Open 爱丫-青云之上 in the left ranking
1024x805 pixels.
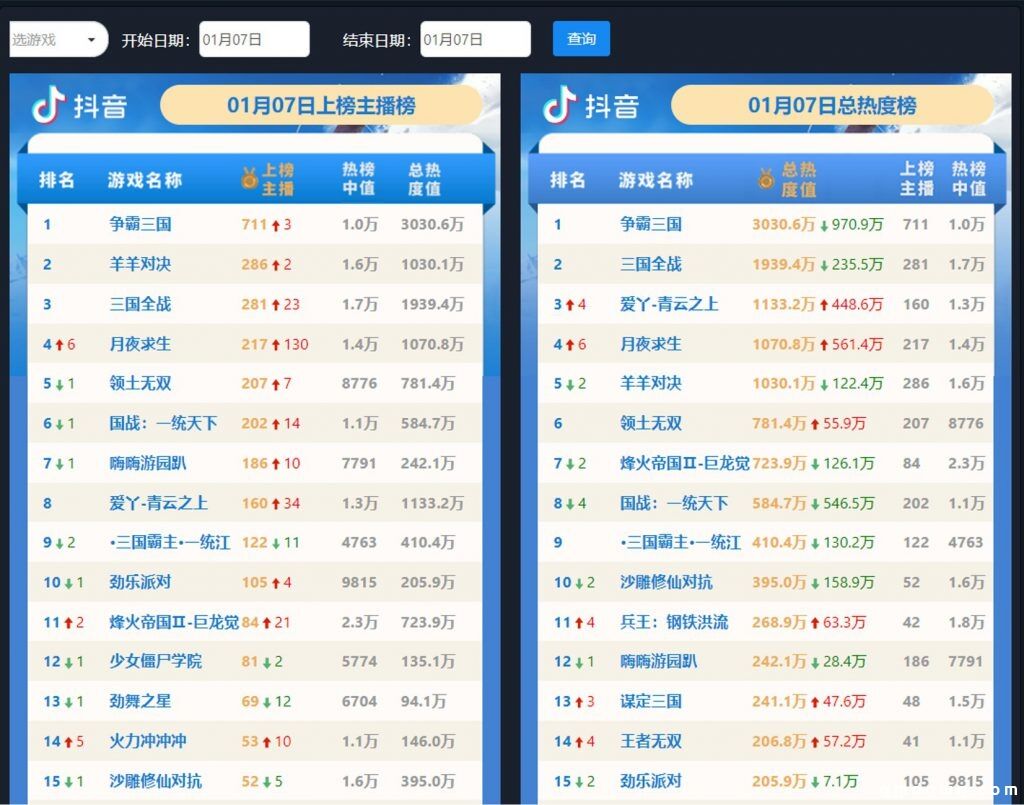pos(158,503)
